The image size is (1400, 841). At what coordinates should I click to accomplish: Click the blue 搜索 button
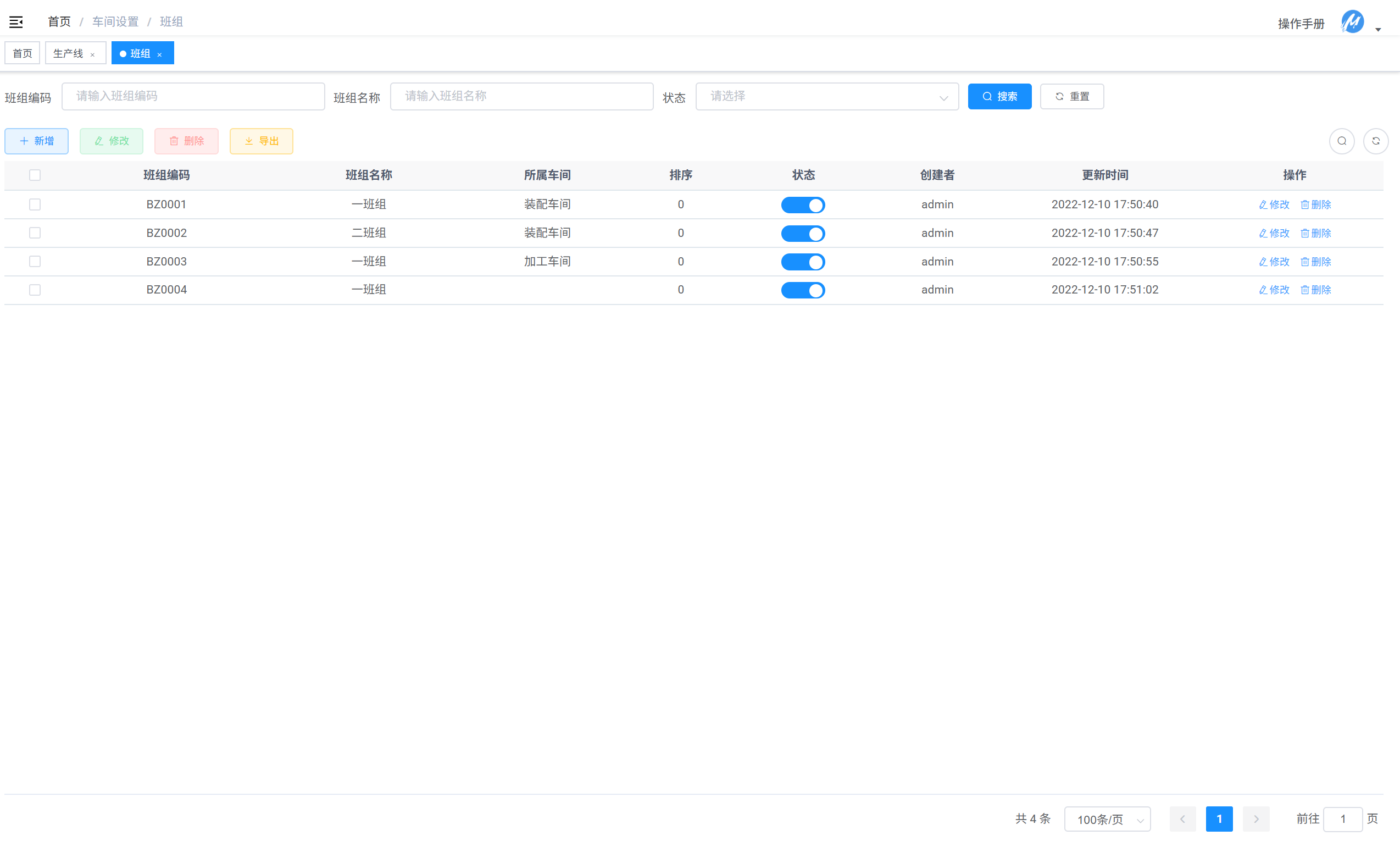[x=999, y=96]
